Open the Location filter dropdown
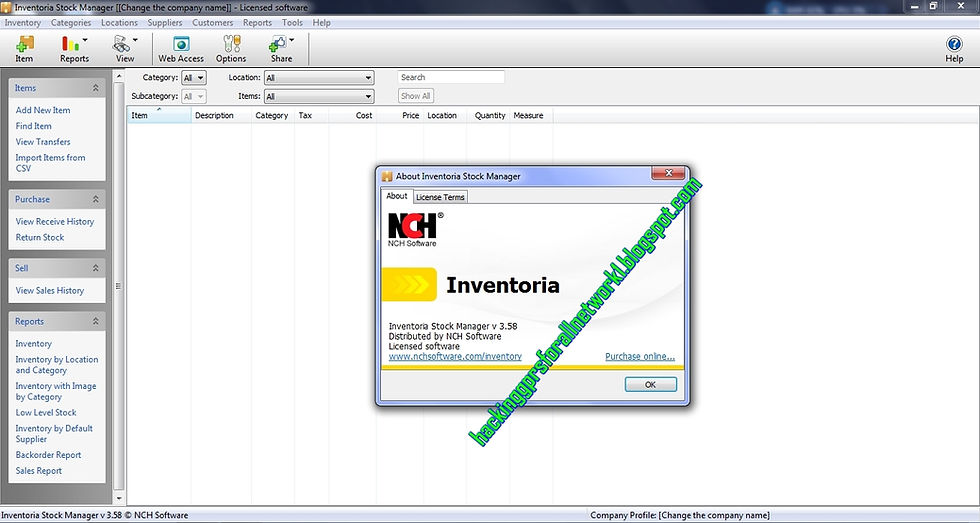 (319, 78)
